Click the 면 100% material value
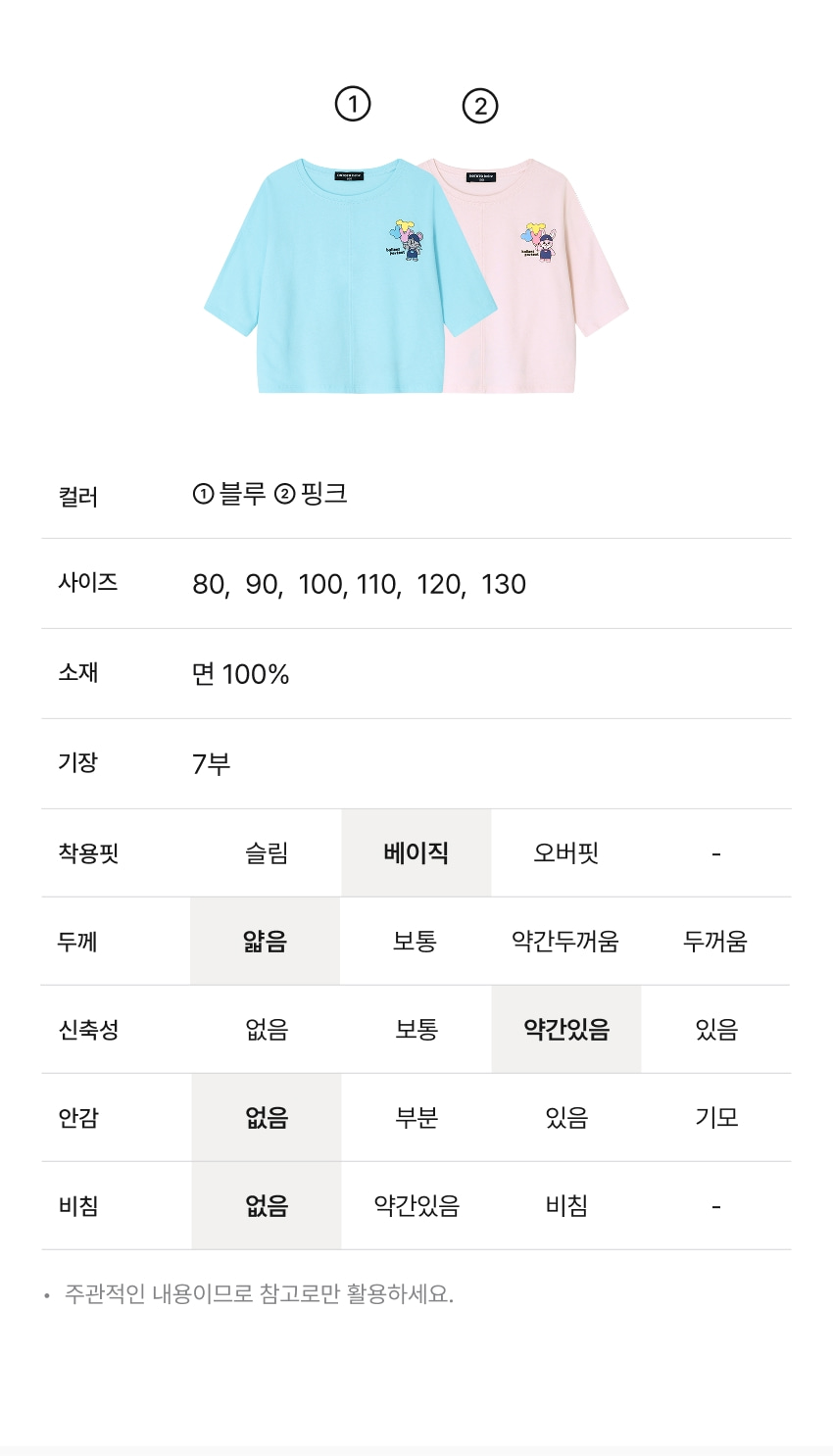 coord(241,675)
